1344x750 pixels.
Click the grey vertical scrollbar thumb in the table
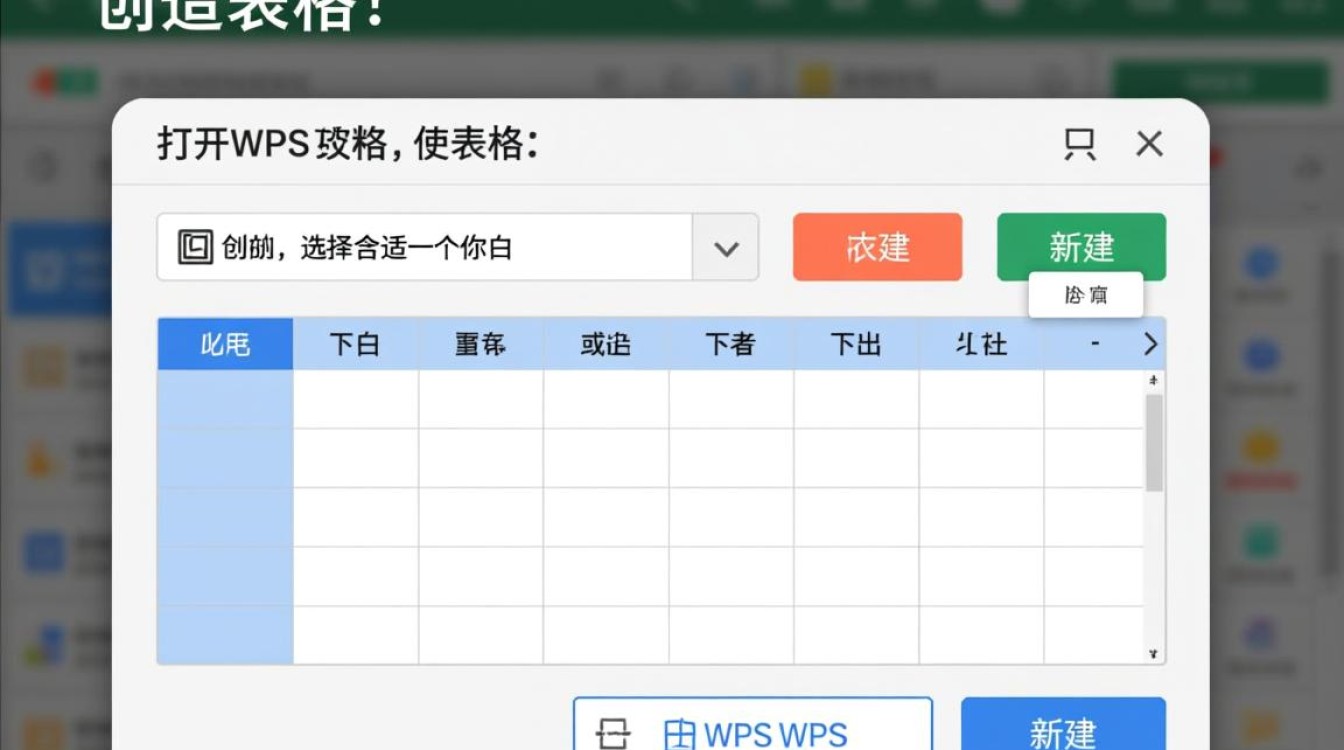(x=1154, y=442)
